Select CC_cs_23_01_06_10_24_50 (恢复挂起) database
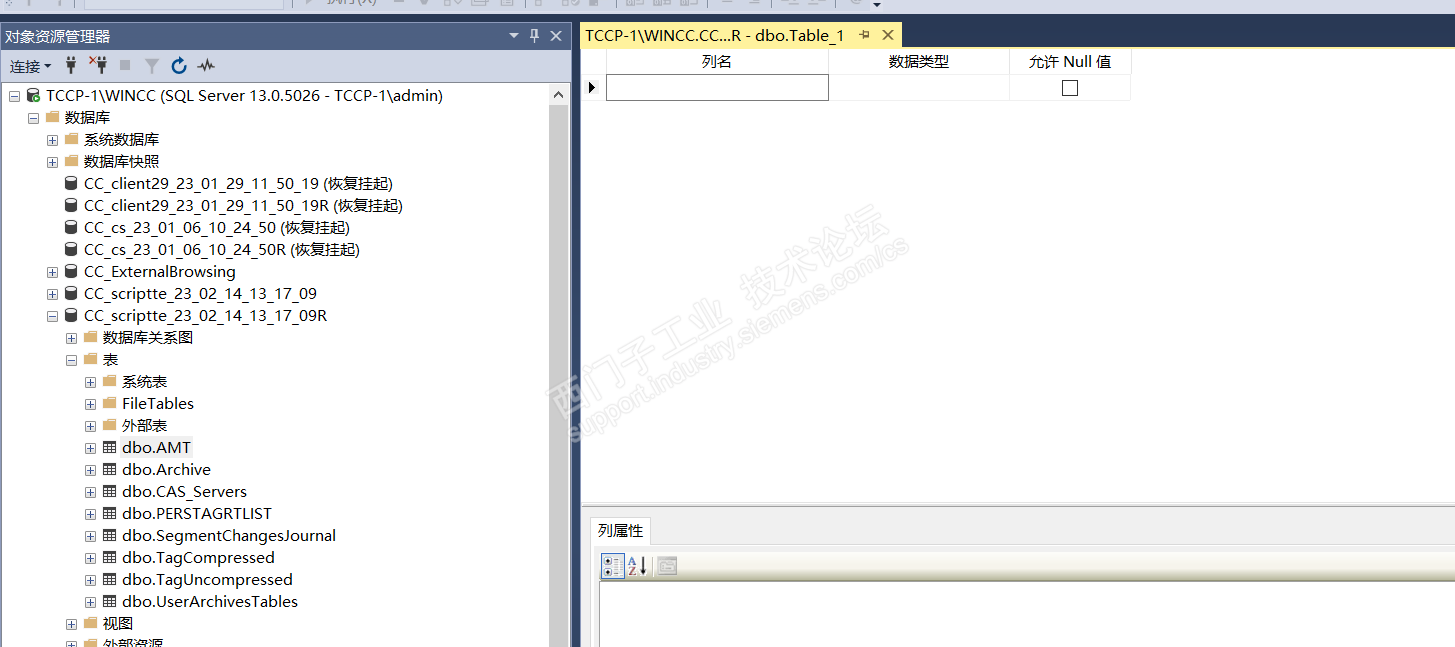The height and width of the screenshot is (647, 1455). click(217, 228)
